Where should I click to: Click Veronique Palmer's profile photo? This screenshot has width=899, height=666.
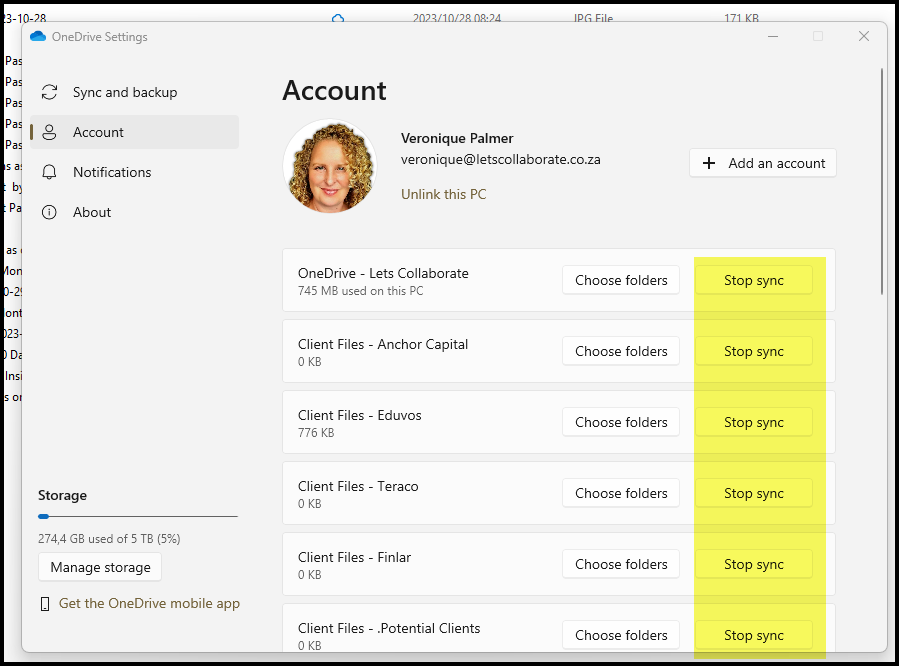pyautogui.click(x=330, y=167)
